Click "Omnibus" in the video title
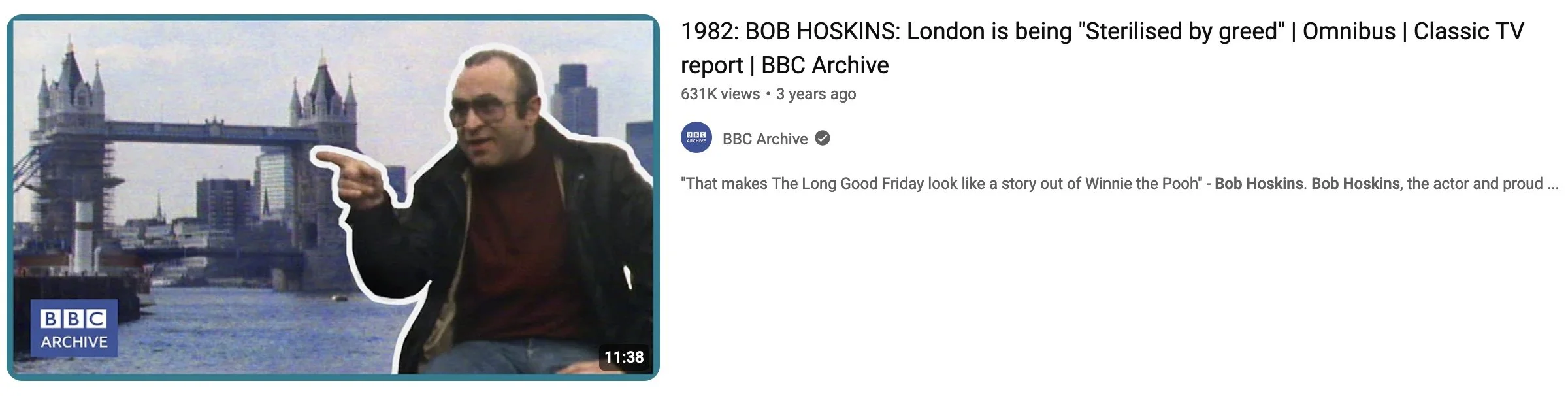 click(1349, 31)
